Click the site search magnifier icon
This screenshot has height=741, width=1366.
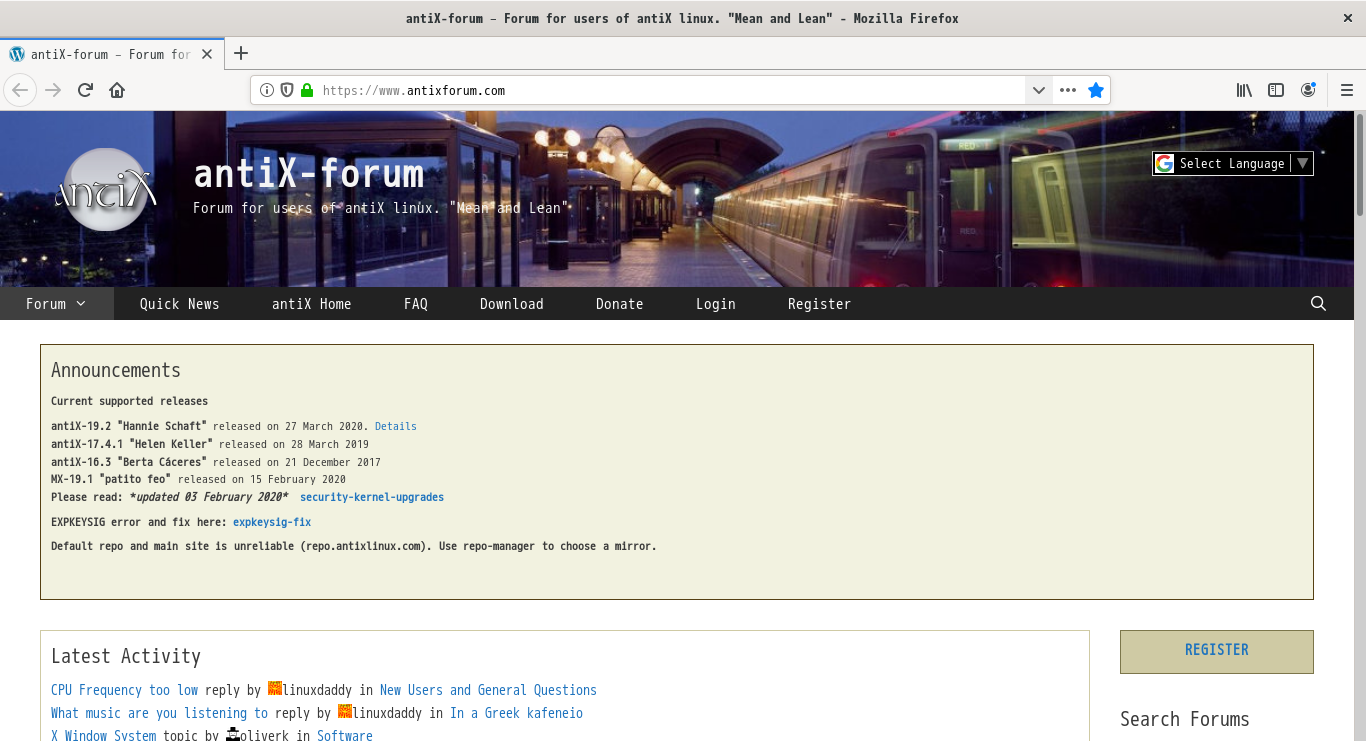[1318, 304]
